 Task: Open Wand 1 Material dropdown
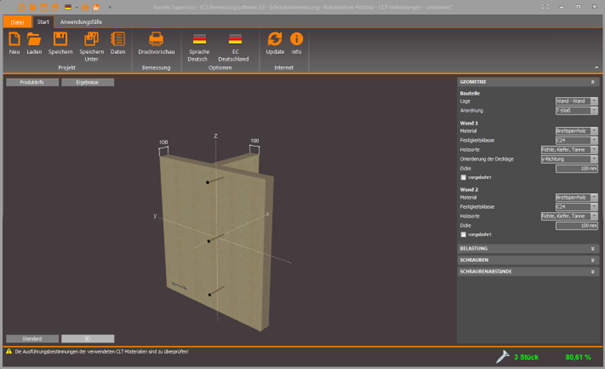tap(576, 131)
